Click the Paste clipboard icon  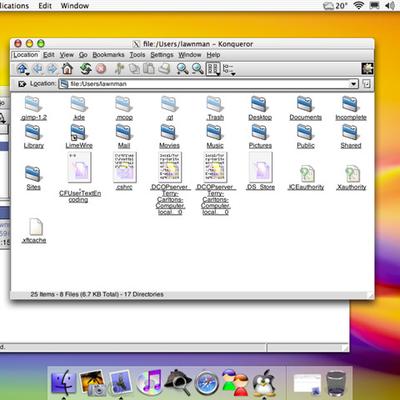(x=149, y=69)
